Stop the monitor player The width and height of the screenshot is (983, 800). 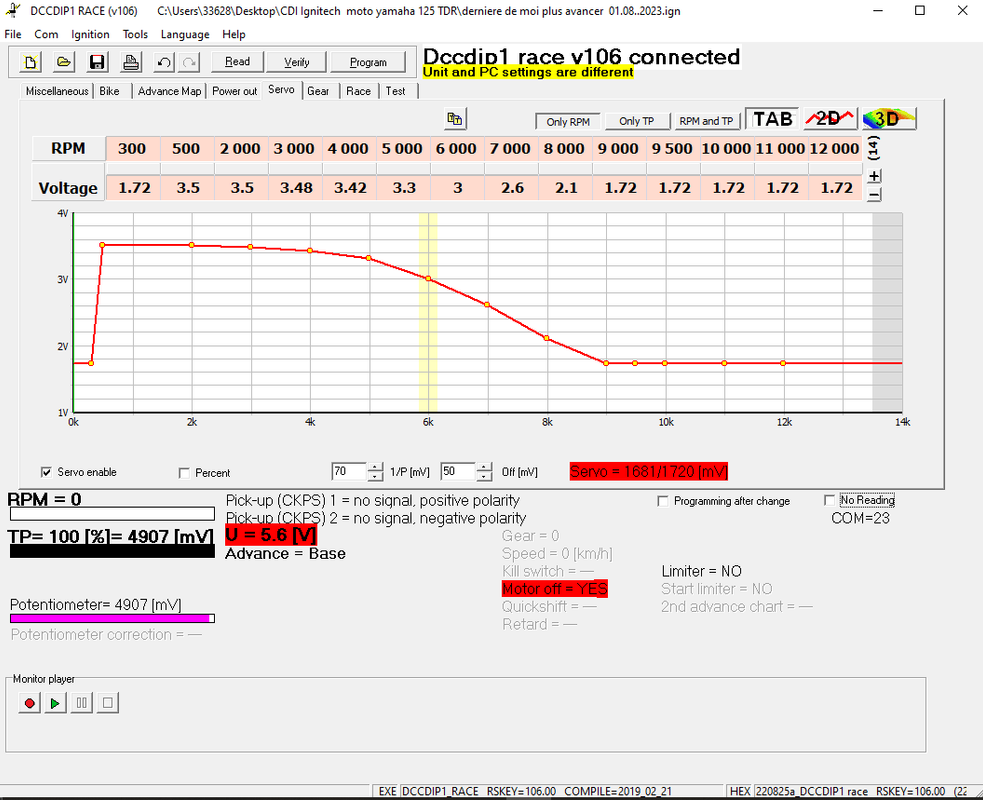(107, 703)
